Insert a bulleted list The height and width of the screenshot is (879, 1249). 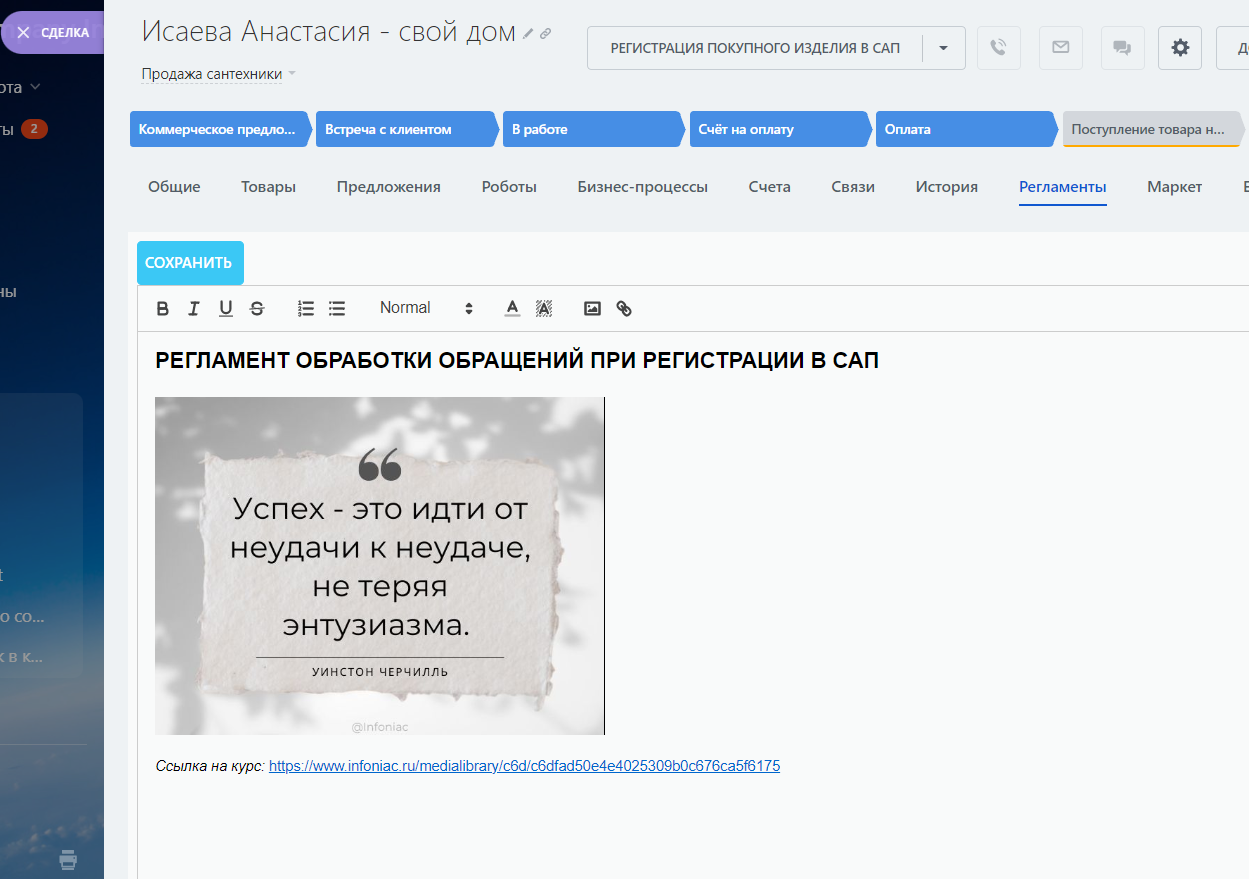coord(337,309)
